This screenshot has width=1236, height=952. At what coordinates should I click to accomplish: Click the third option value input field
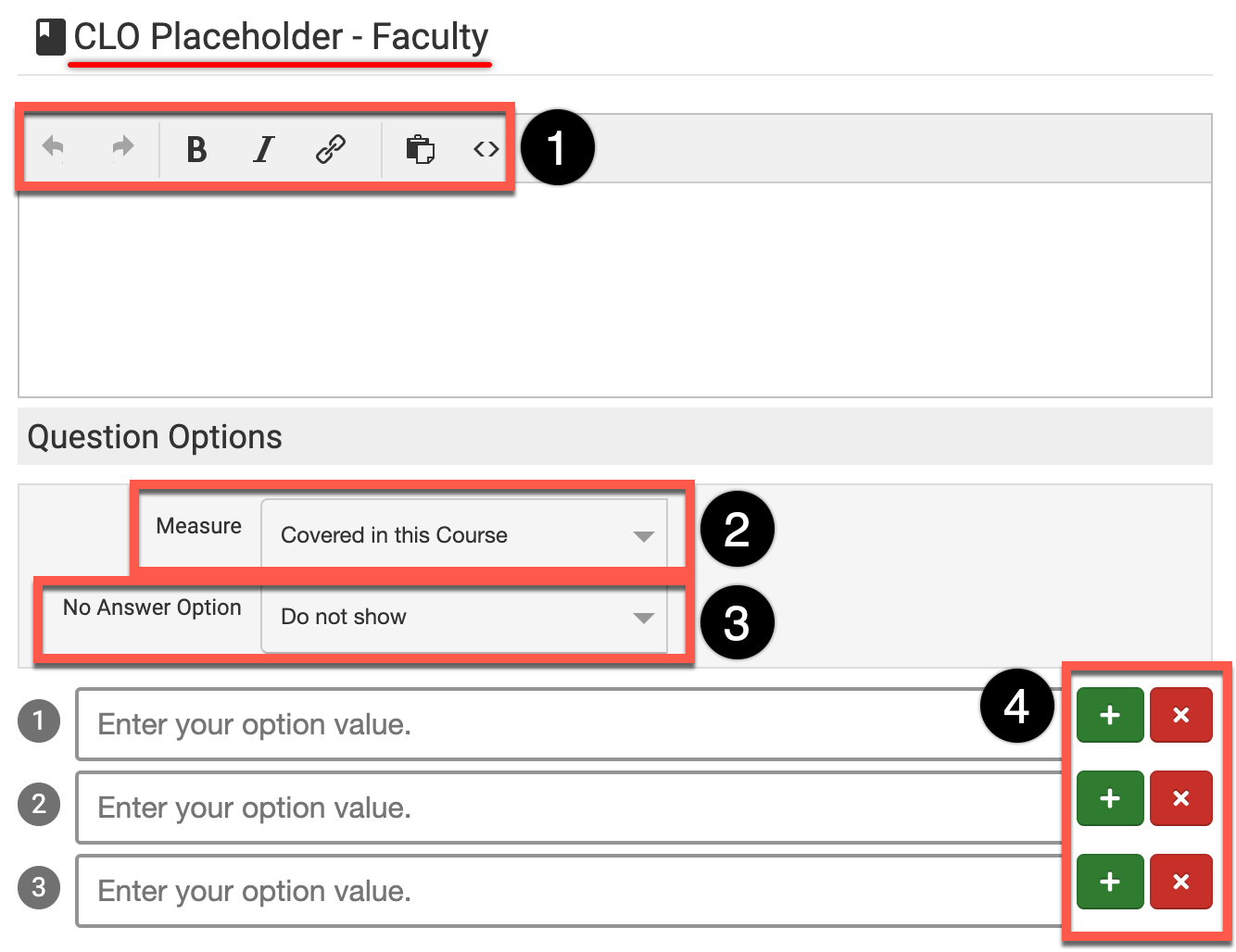click(x=567, y=891)
